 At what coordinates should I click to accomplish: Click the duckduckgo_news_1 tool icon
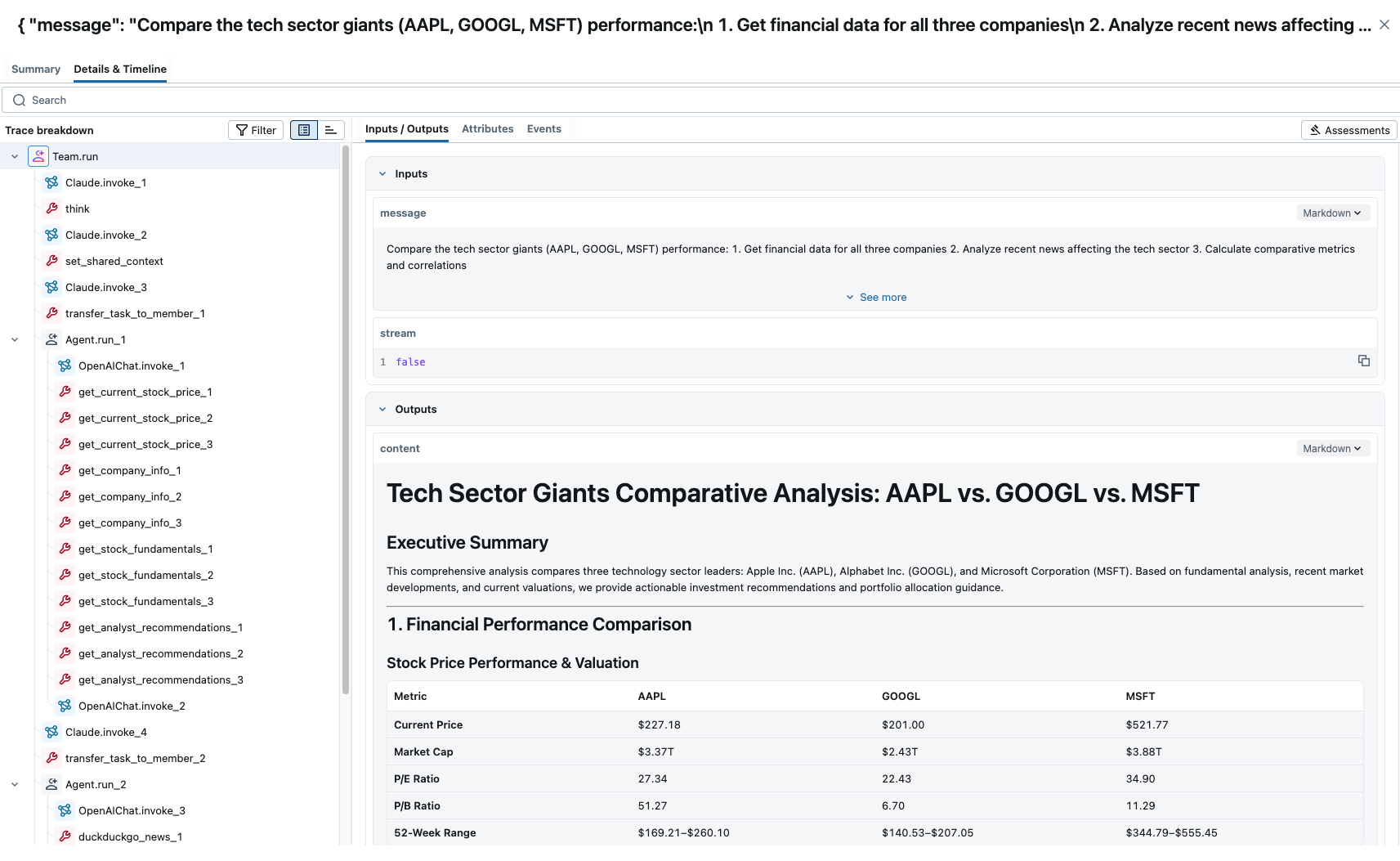pyautogui.click(x=65, y=836)
